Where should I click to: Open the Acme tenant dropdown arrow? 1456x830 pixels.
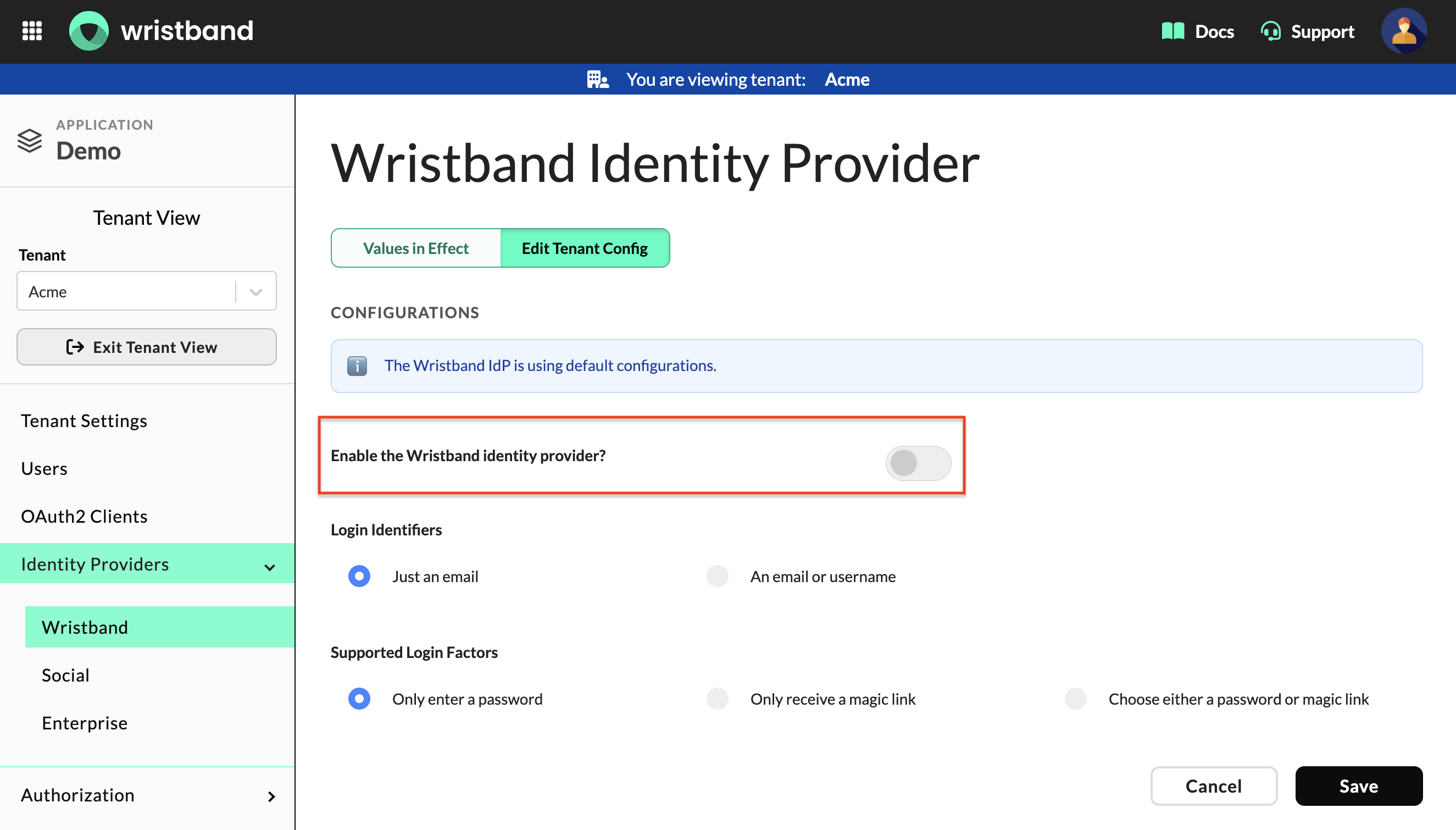[x=257, y=292]
